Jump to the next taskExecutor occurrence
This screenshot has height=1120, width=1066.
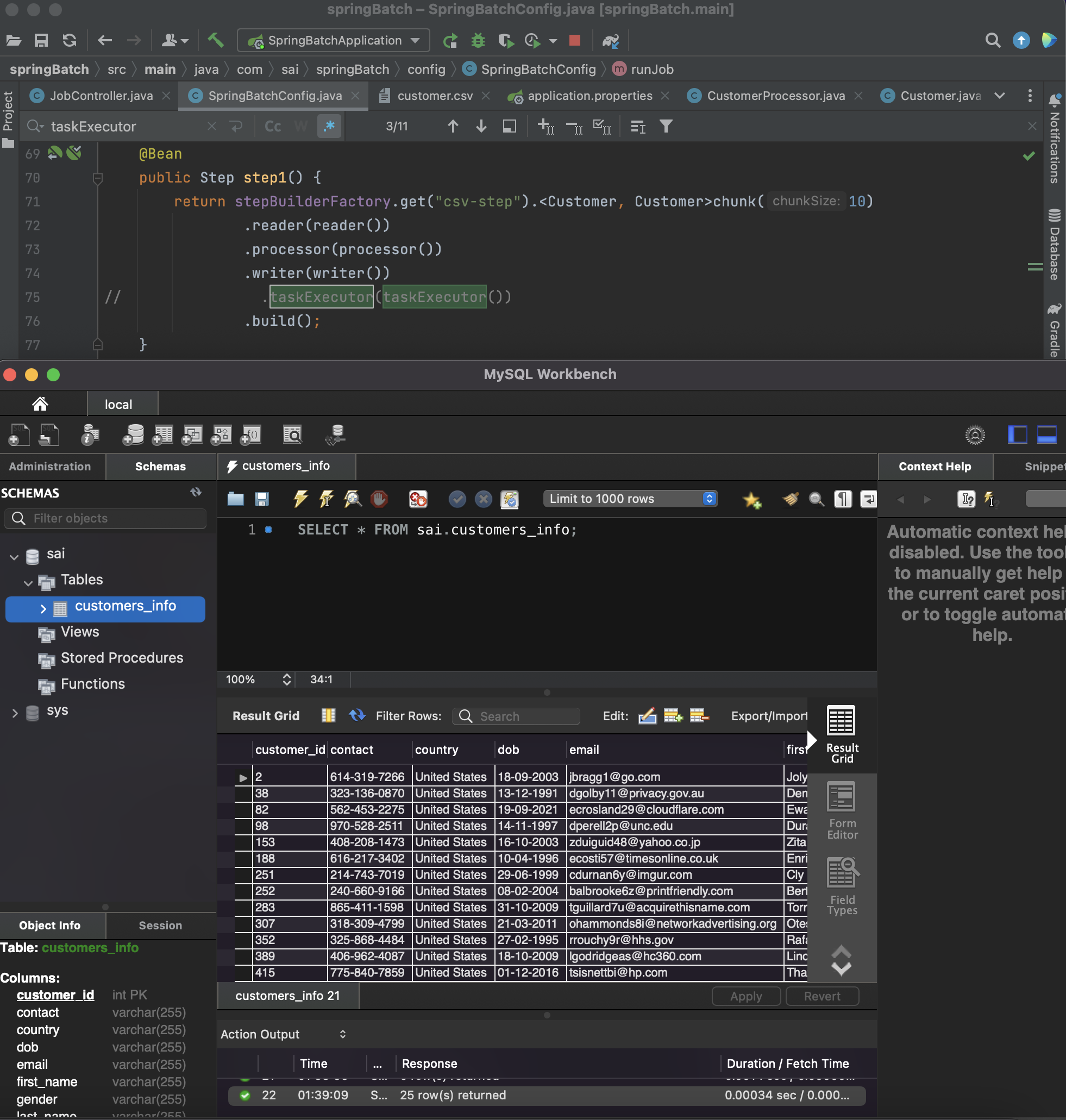pos(481,126)
